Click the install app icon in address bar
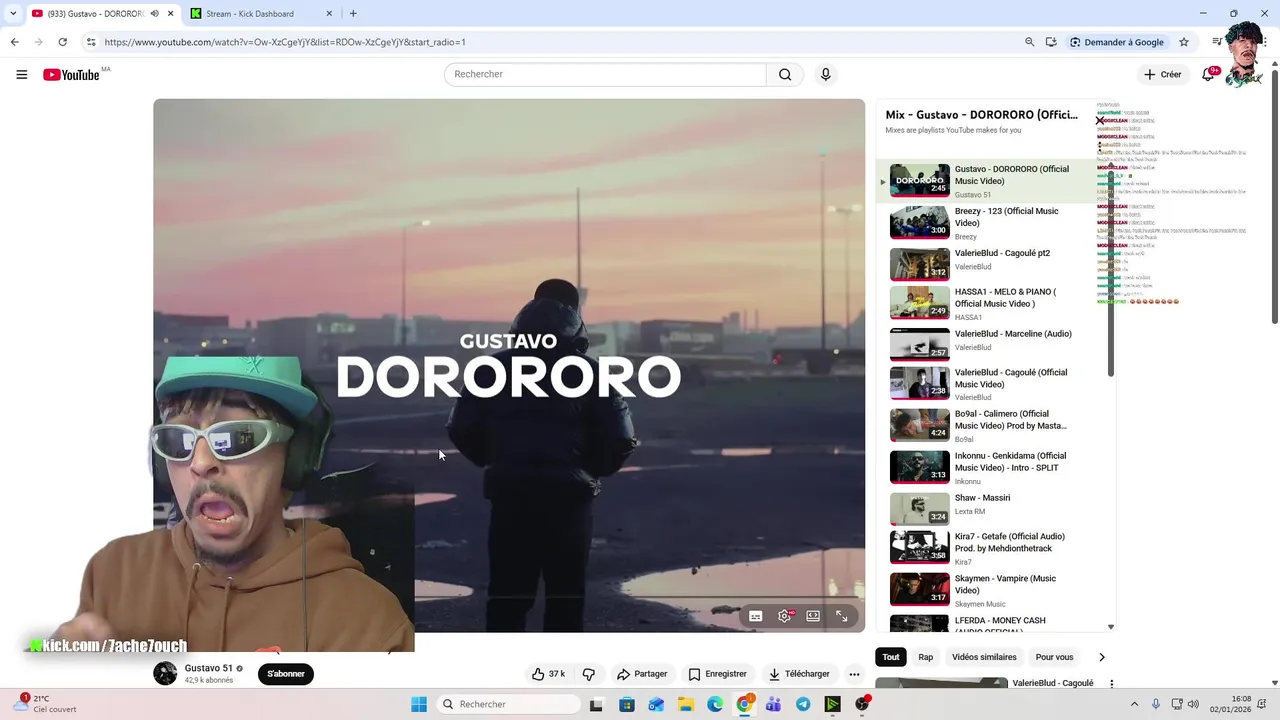Image resolution: width=1280 pixels, height=720 pixels. 1051,42
